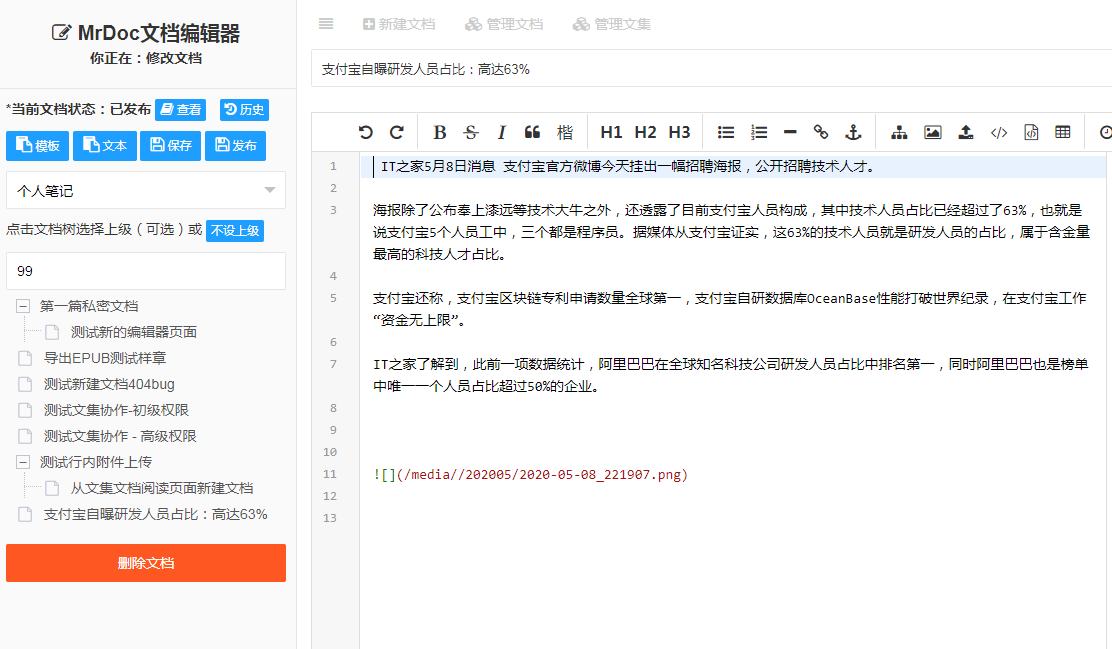Click the image markdown line in editor

coord(530,475)
